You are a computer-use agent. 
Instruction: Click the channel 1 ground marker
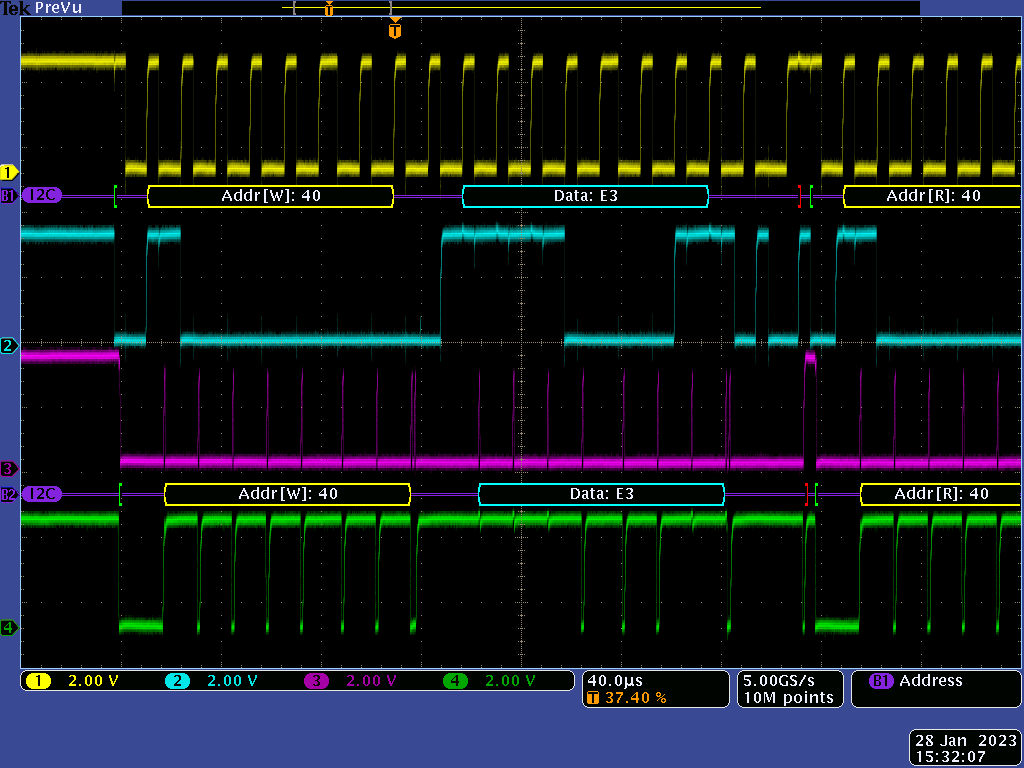pos(9,172)
